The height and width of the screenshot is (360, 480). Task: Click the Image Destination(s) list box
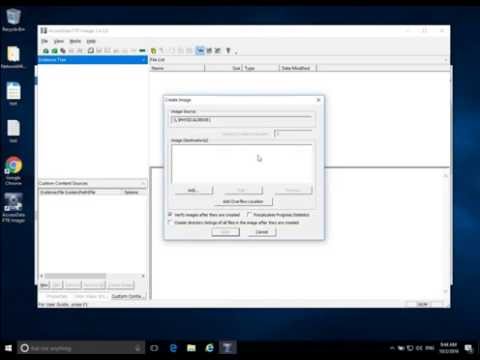pyautogui.click(x=242, y=164)
